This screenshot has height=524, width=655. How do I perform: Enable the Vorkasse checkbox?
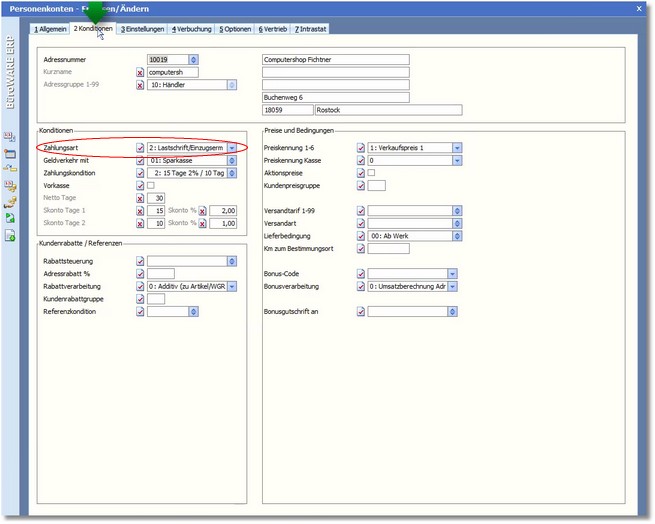151,185
